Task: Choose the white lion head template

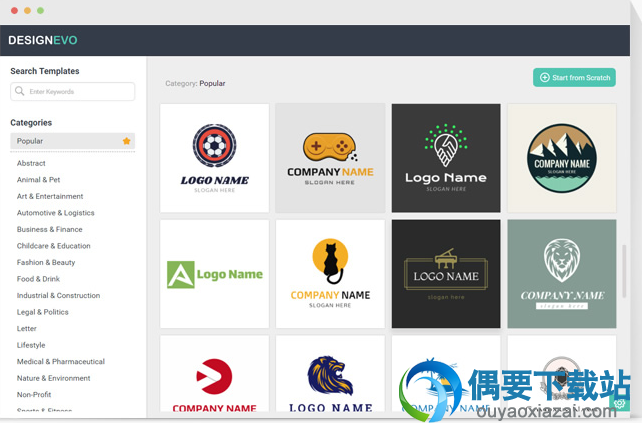Action: point(562,274)
